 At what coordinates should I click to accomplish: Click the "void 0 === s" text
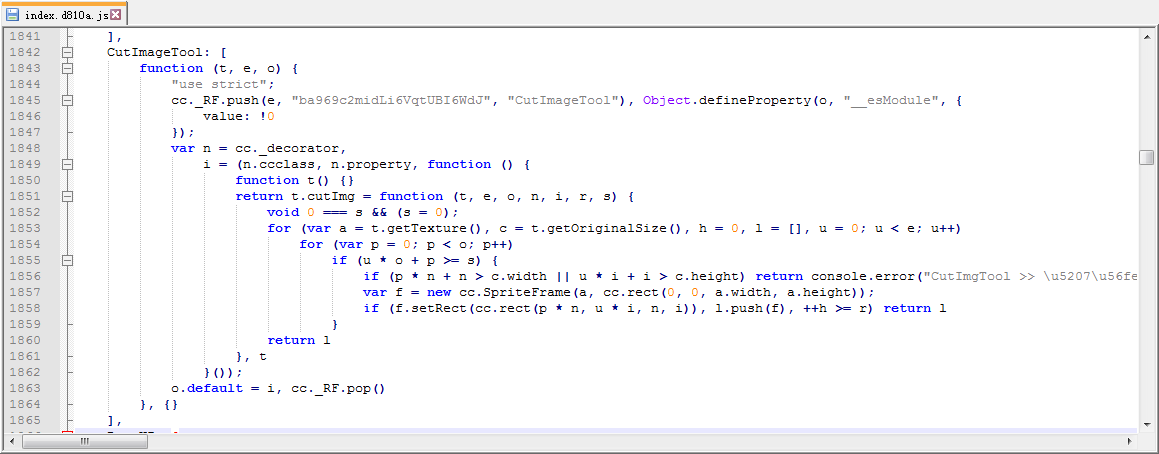pos(315,212)
